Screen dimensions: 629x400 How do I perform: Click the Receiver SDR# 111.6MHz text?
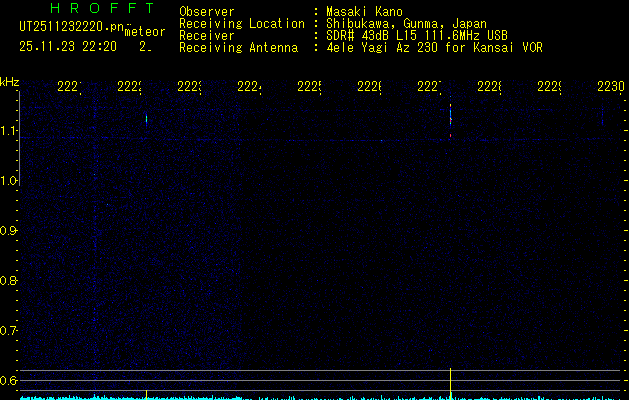coord(417,35)
